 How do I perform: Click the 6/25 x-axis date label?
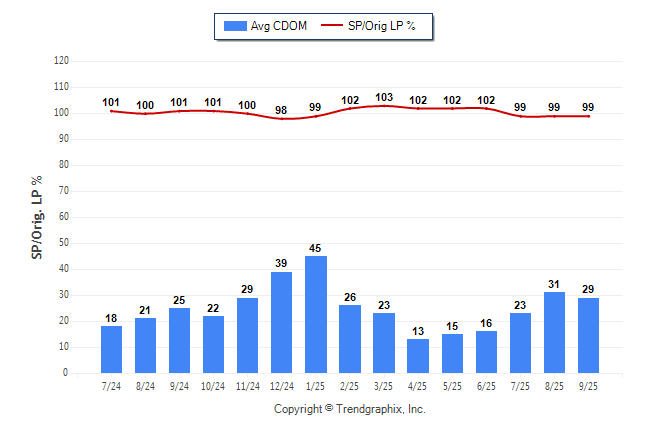click(486, 385)
